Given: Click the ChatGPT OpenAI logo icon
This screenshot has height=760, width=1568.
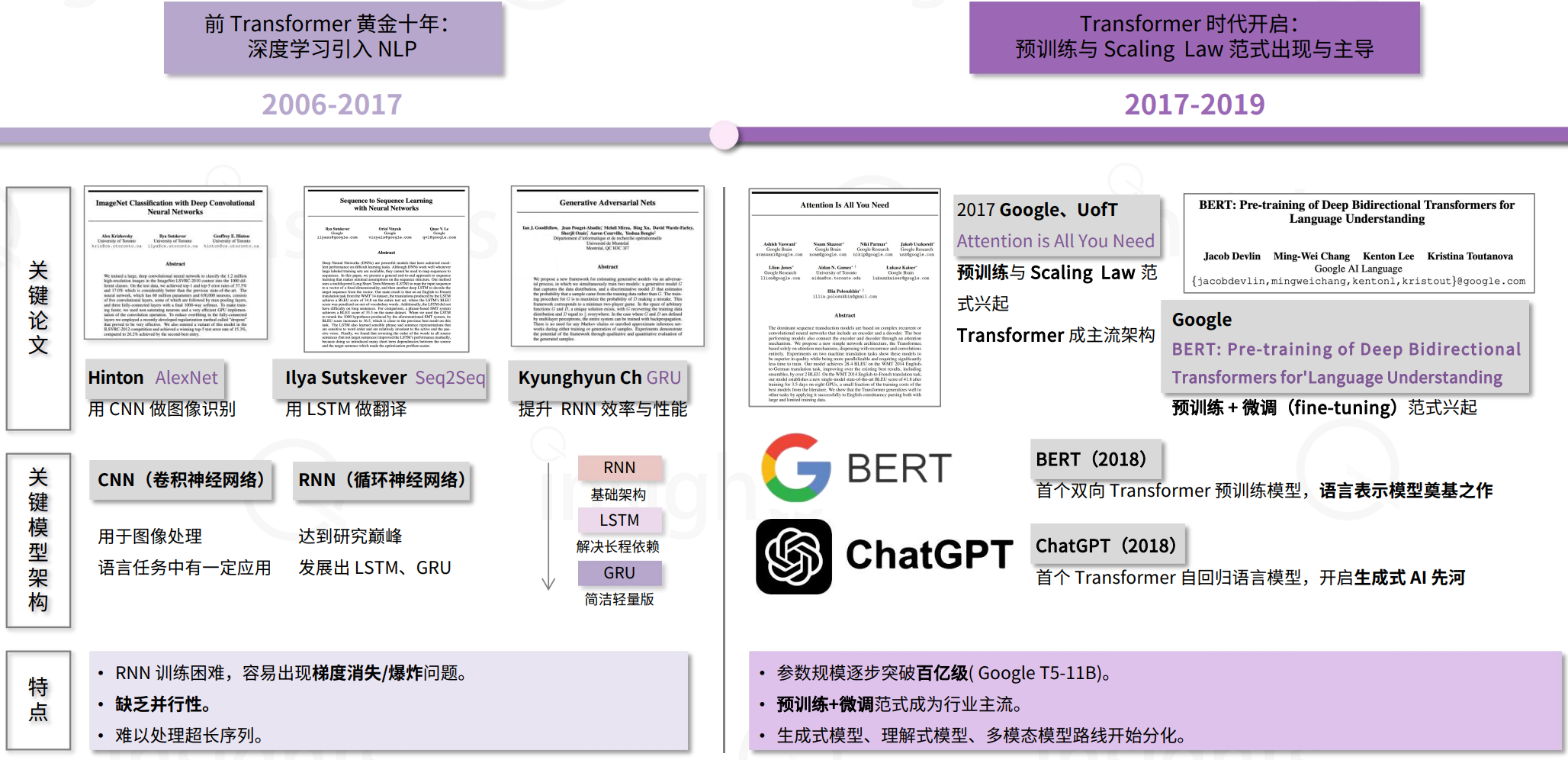Looking at the screenshot, I should (x=794, y=556).
